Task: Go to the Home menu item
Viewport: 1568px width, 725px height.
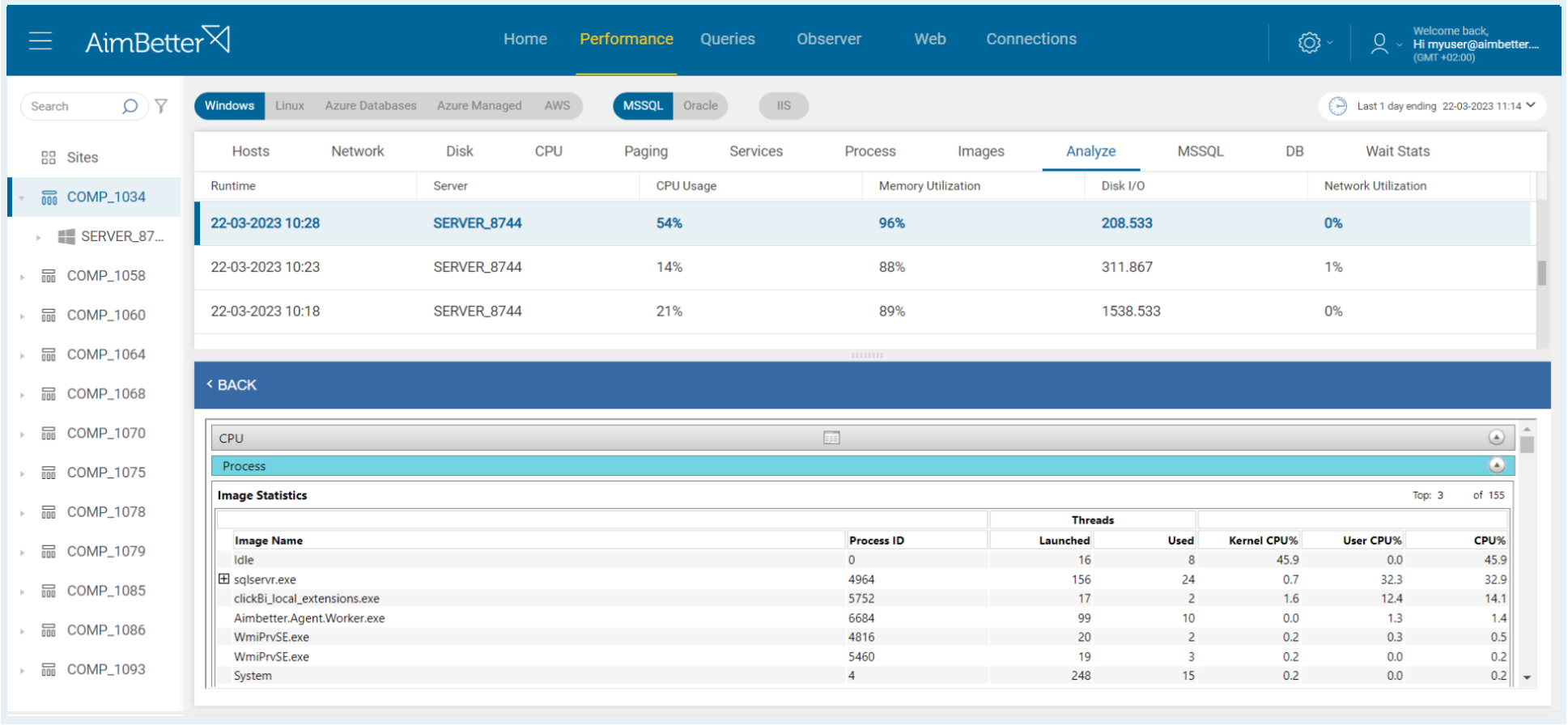Action: click(x=525, y=39)
